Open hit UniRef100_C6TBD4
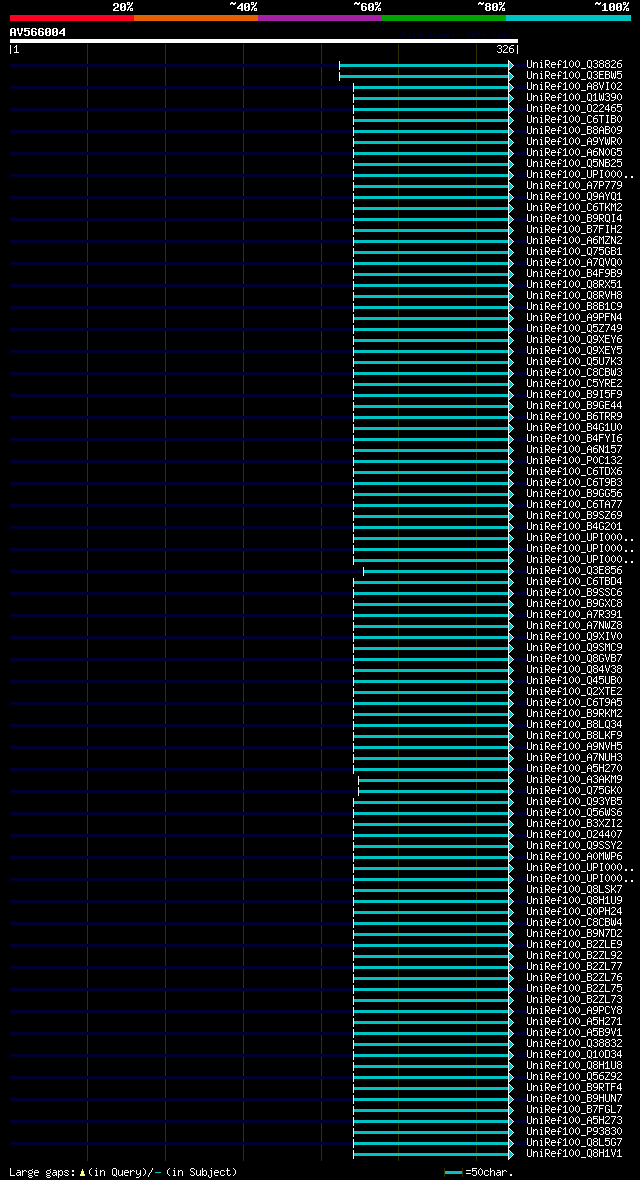 pyautogui.click(x=574, y=581)
